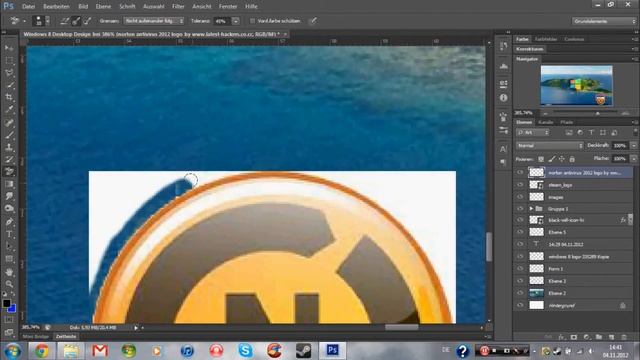
Task: Open Google Chrome from the taskbar
Action: pos(41,351)
